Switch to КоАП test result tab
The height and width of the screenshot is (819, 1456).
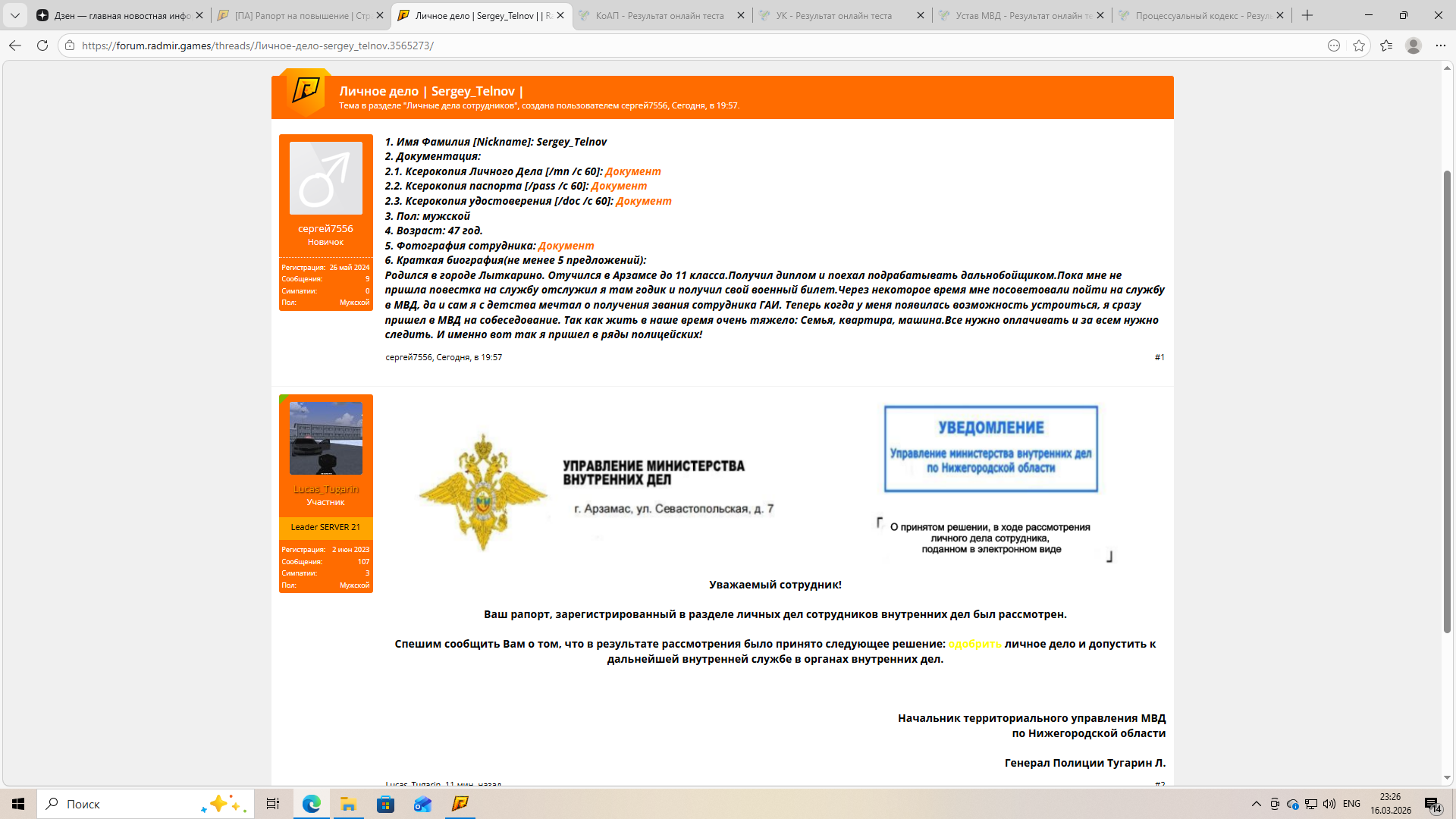coord(659,15)
